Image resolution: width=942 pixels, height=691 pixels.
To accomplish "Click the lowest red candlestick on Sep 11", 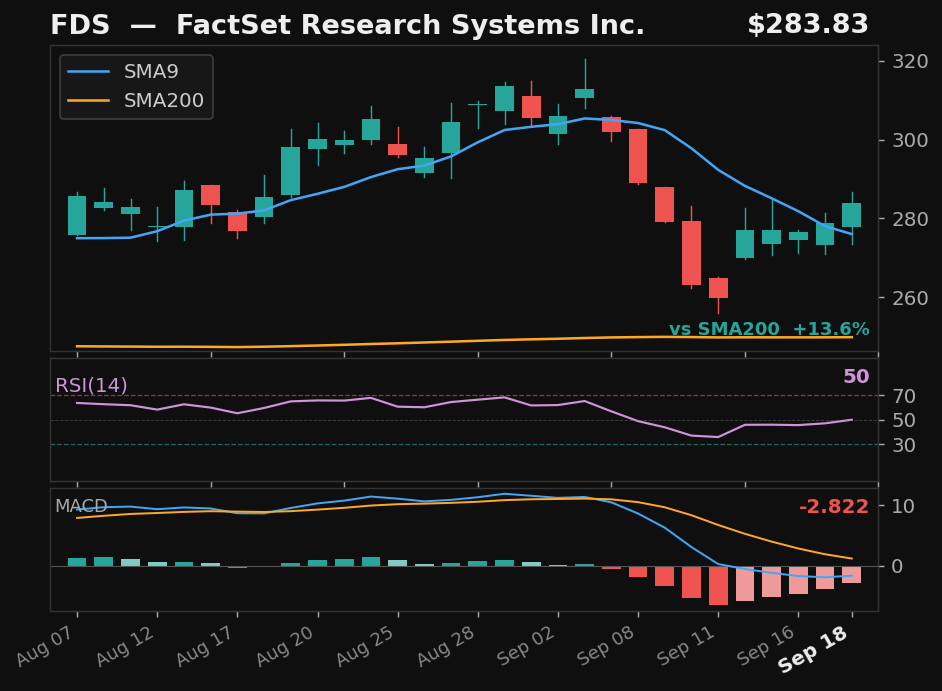I will click(719, 288).
